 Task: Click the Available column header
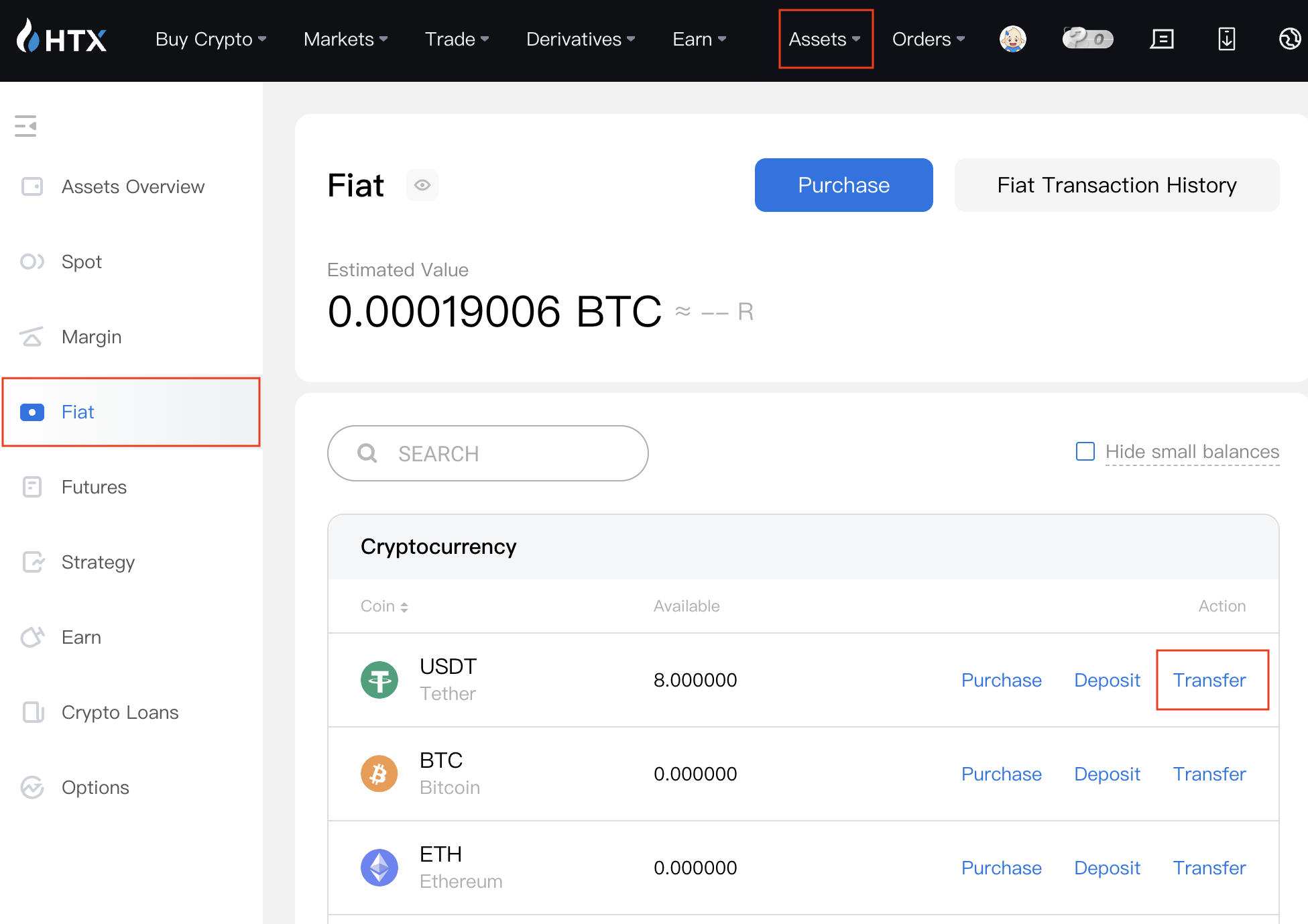687,606
